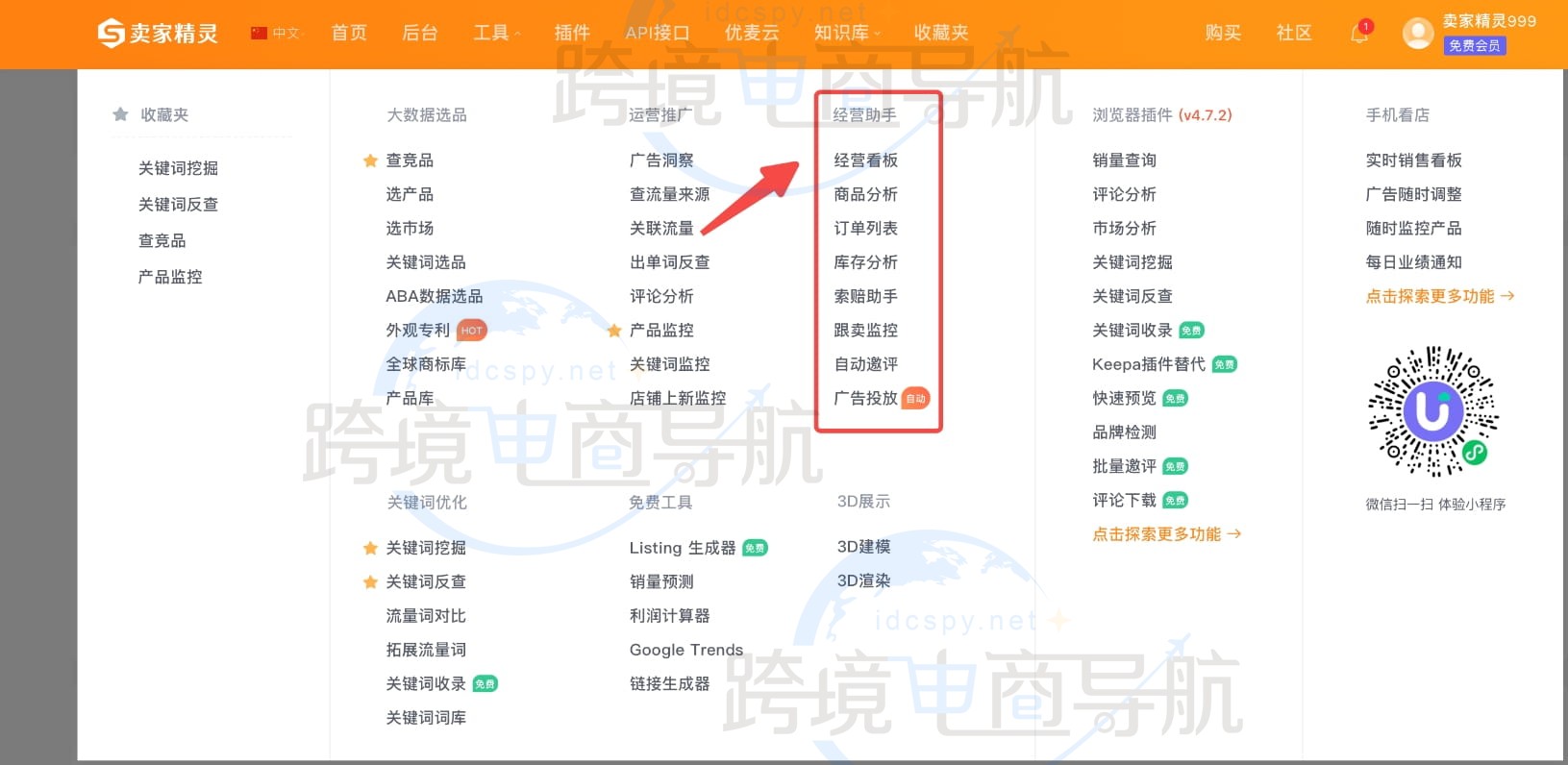Open 关键词选品

click(426, 262)
